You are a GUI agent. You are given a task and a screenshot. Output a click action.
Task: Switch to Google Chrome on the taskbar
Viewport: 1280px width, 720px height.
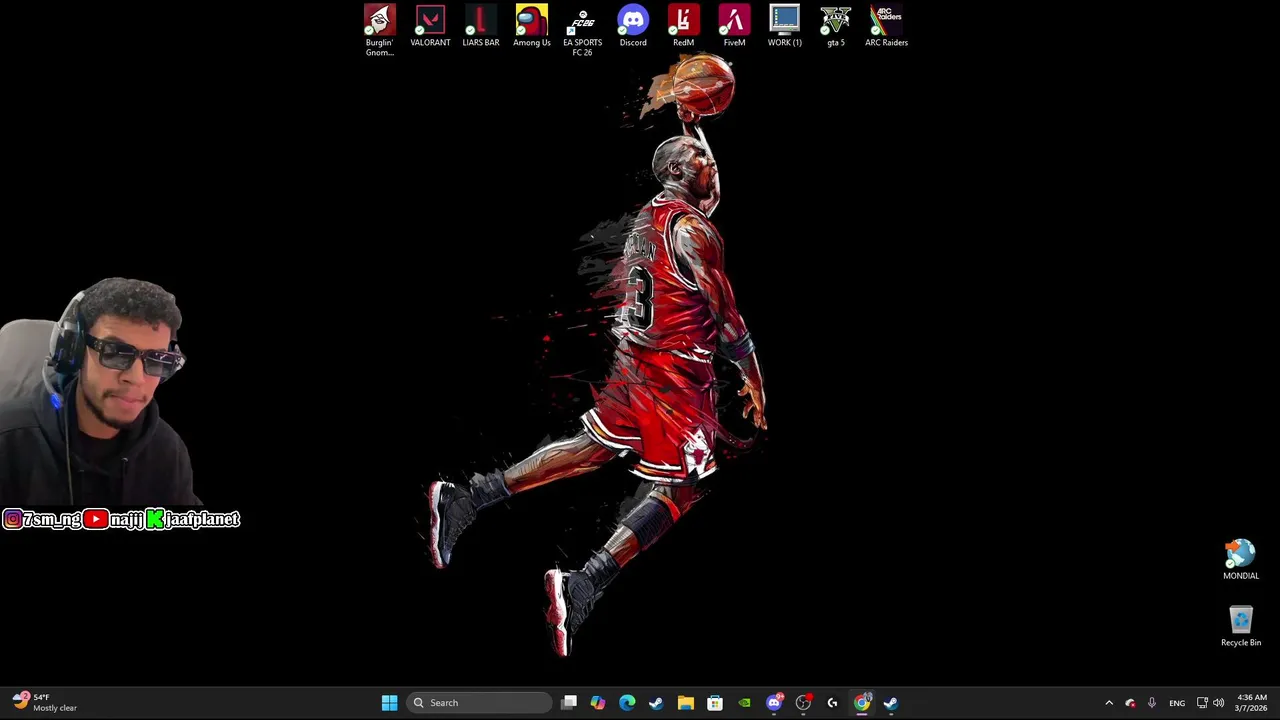[862, 703]
